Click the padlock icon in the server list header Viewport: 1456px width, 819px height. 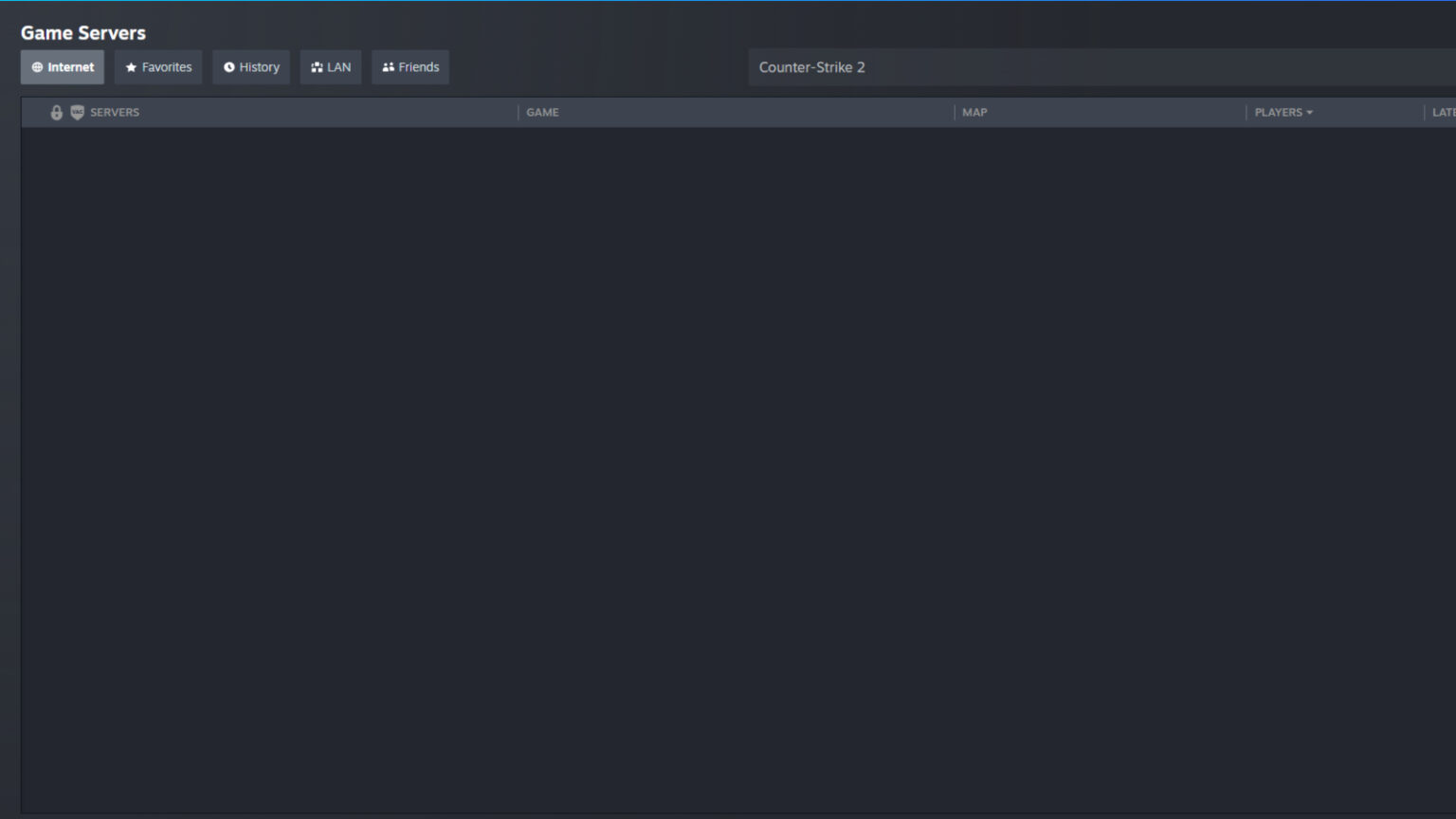(56, 112)
